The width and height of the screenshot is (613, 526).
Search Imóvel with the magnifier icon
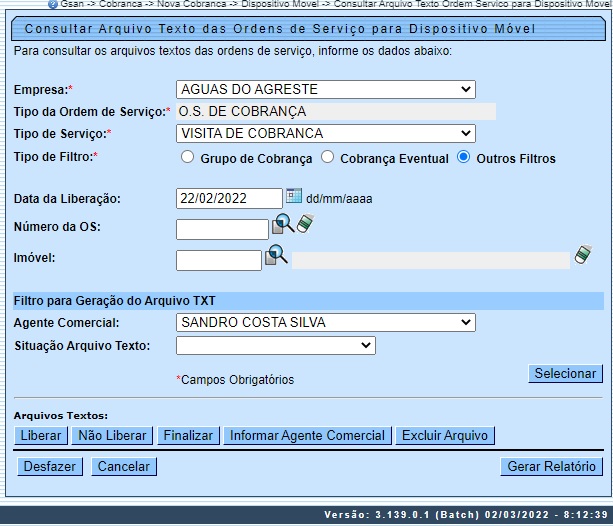tap(276, 255)
